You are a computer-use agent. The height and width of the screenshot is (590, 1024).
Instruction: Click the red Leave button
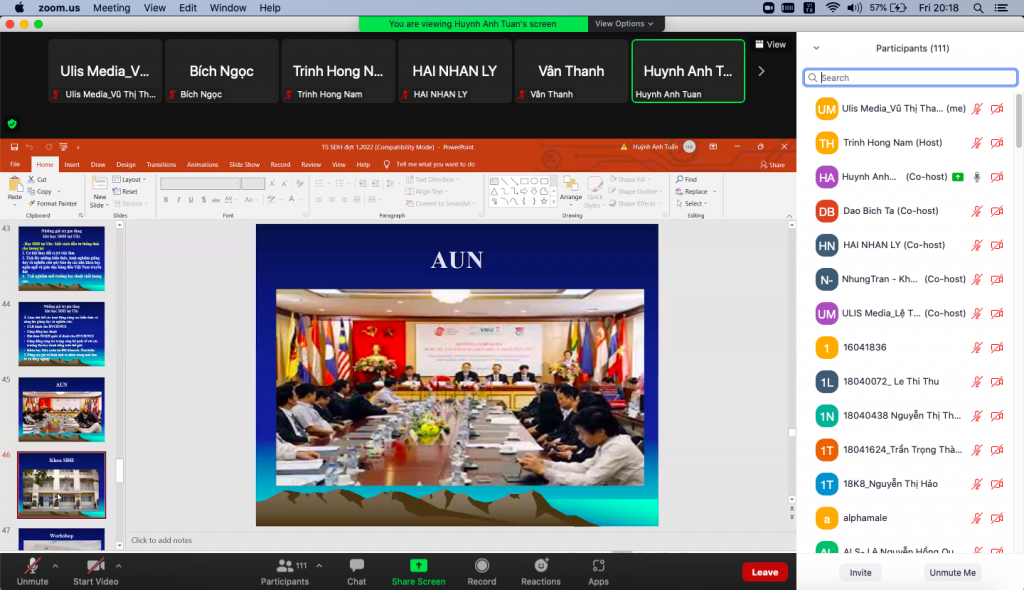tap(764, 572)
